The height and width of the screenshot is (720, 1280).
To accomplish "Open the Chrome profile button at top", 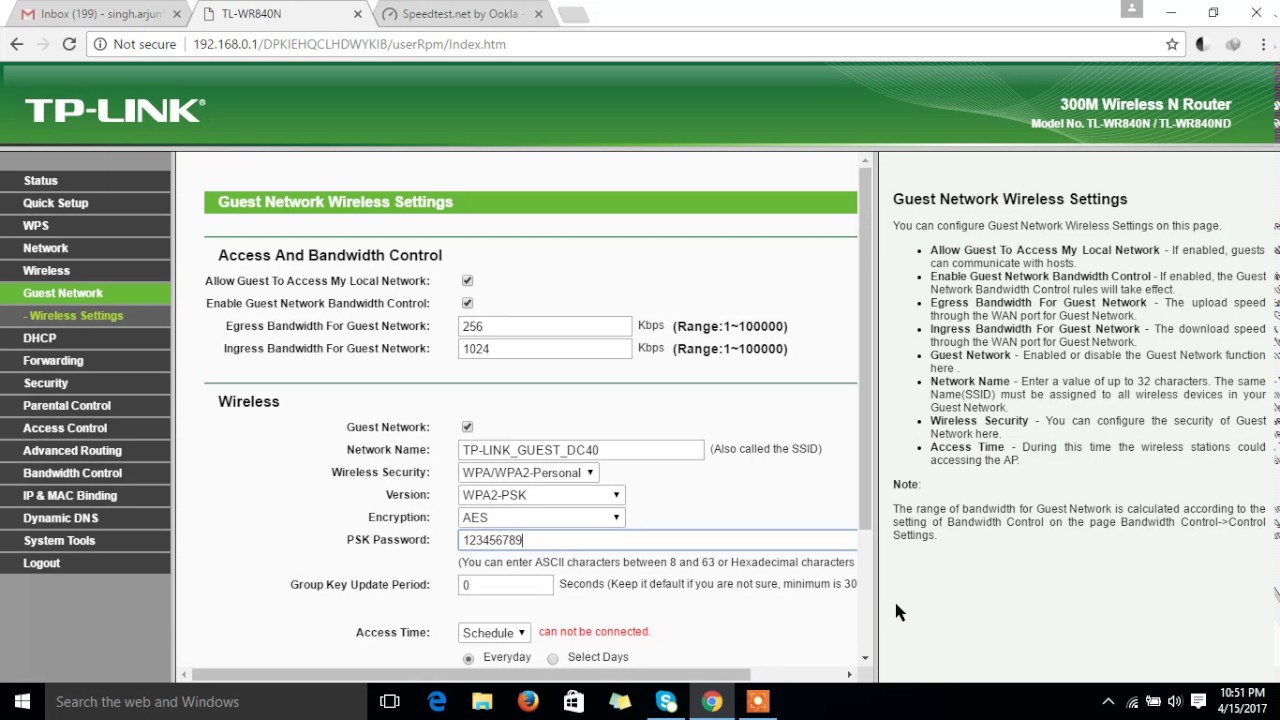I will (x=1132, y=9).
